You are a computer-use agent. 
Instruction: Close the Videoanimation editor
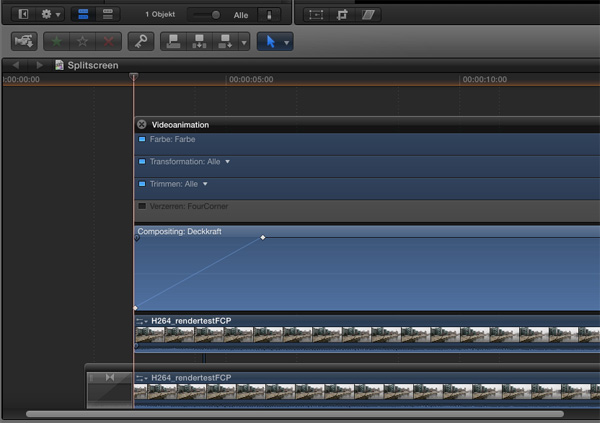pyautogui.click(x=142, y=124)
